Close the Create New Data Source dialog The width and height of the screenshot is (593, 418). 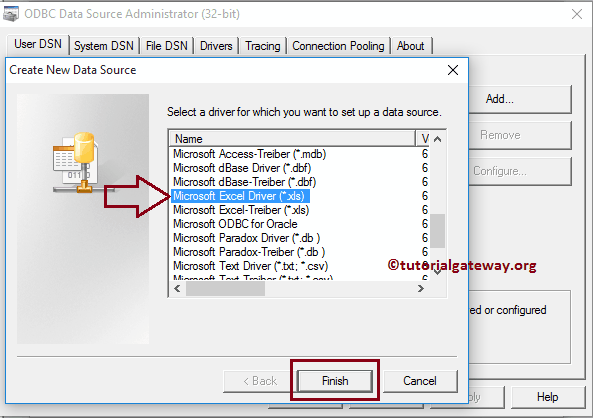click(x=453, y=70)
